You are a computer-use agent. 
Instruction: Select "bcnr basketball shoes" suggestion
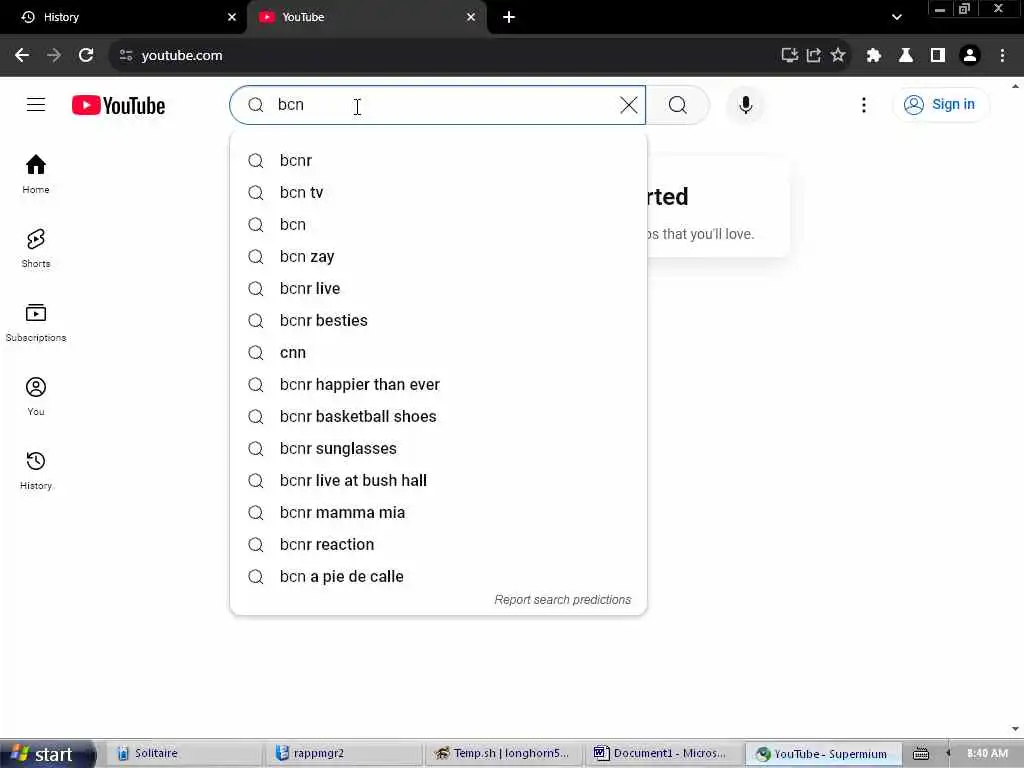pos(438,416)
